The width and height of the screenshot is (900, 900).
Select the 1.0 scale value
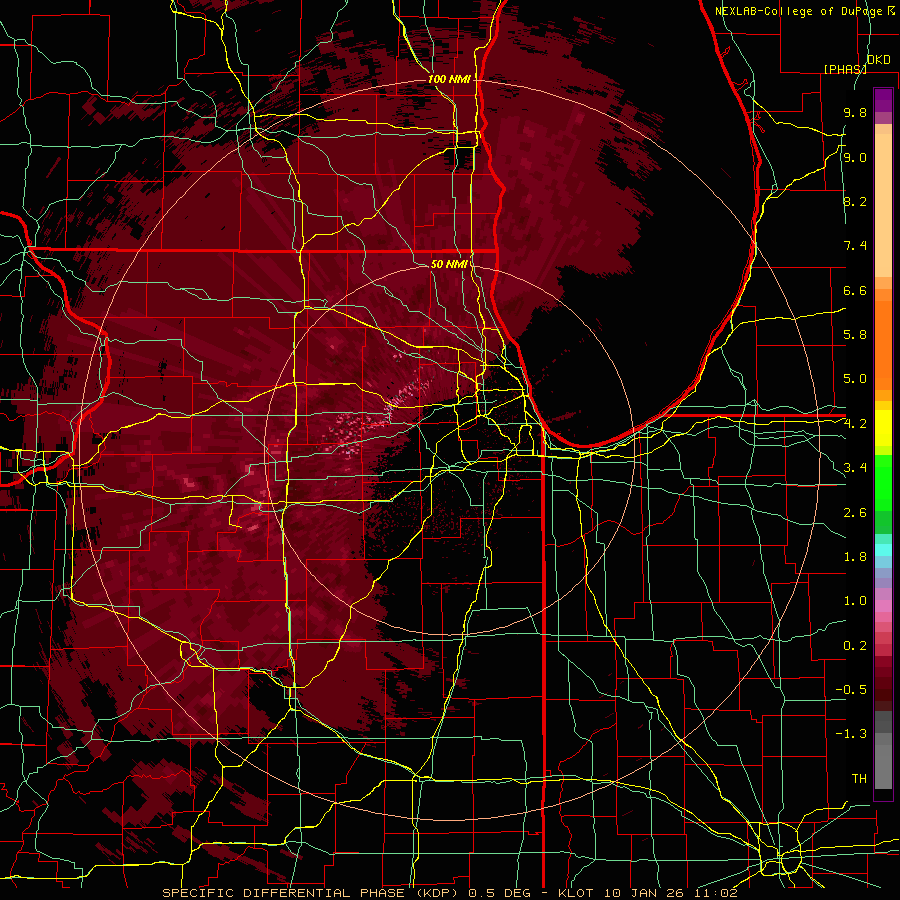tap(855, 601)
